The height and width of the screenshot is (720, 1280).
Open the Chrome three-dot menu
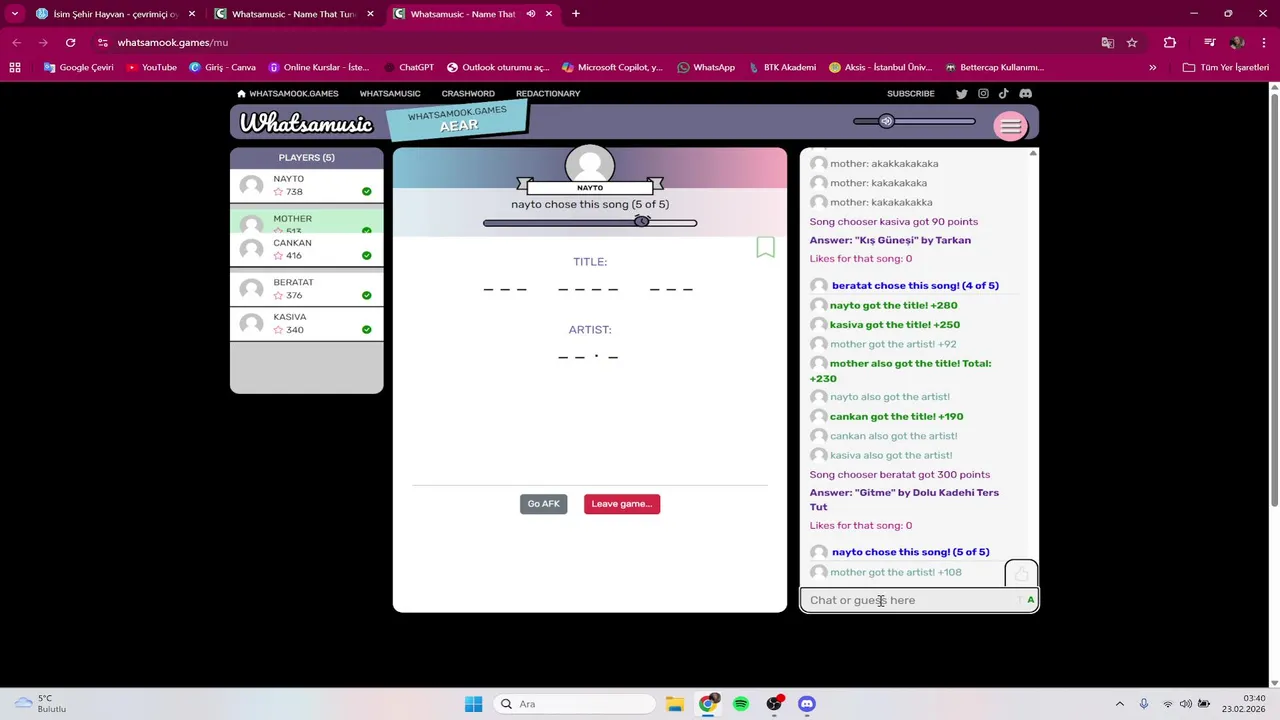tap(1263, 43)
